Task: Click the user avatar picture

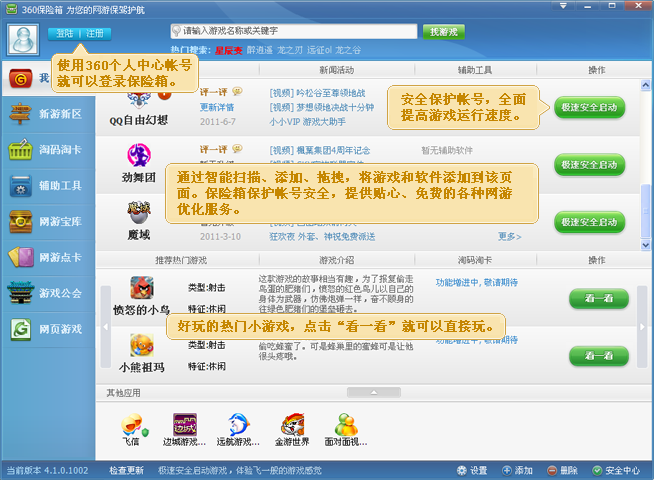Action: coord(23,40)
